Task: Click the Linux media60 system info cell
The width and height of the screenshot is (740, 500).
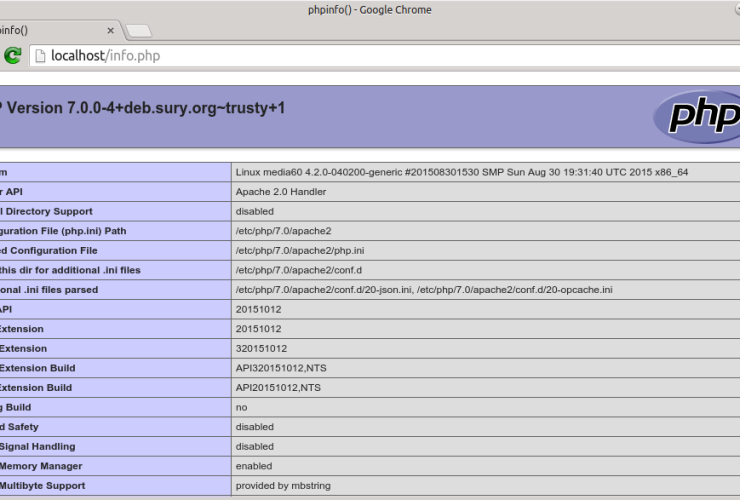Action: click(461, 172)
